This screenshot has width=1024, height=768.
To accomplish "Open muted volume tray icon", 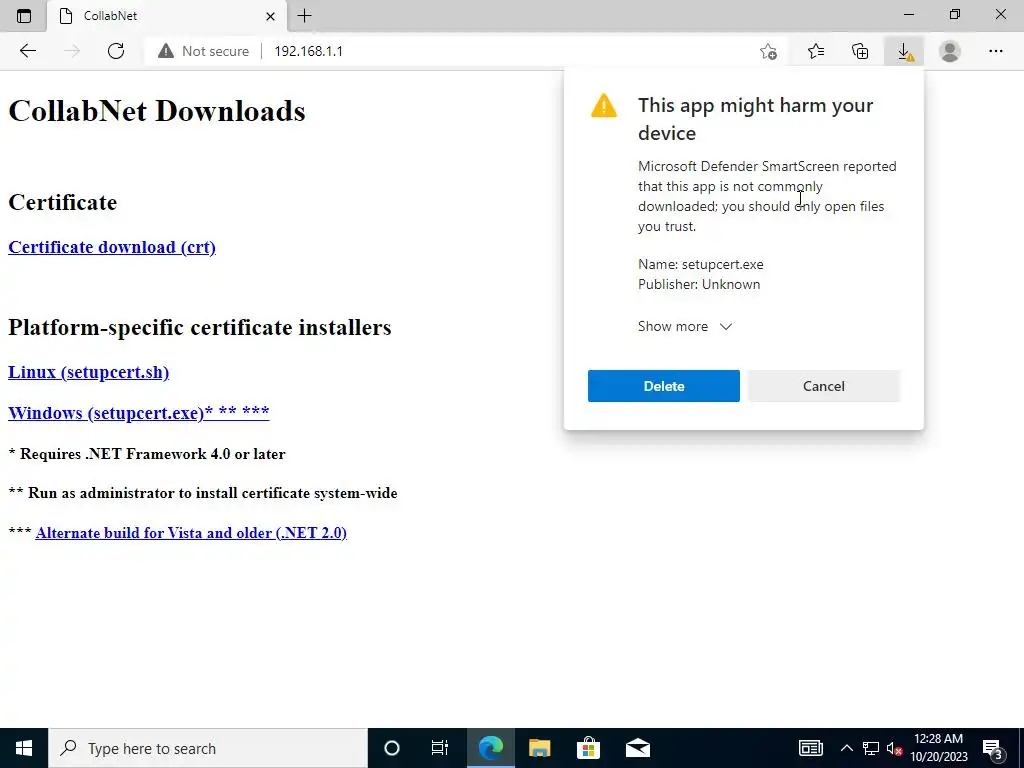I will click(894, 748).
